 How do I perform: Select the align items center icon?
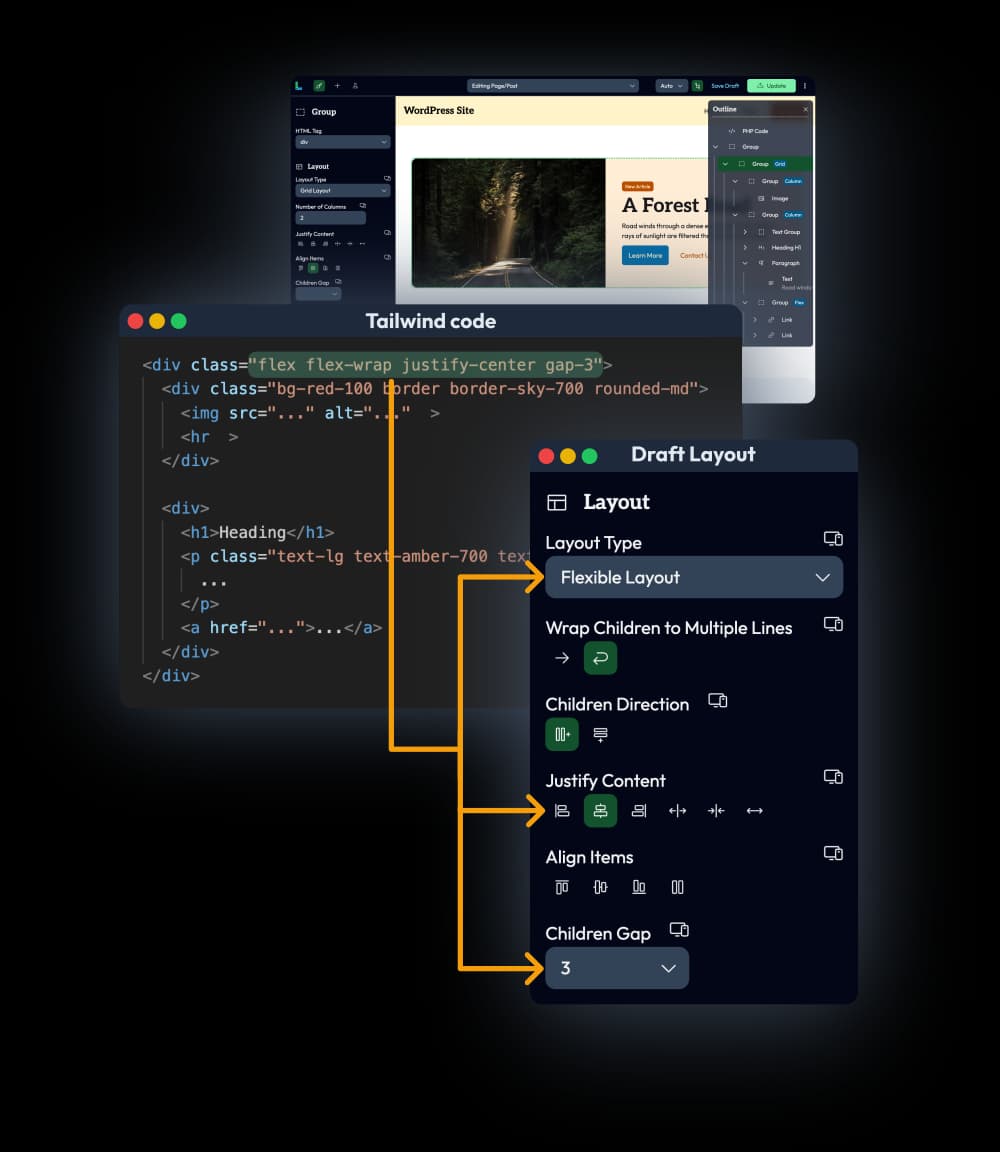pyautogui.click(x=600, y=886)
